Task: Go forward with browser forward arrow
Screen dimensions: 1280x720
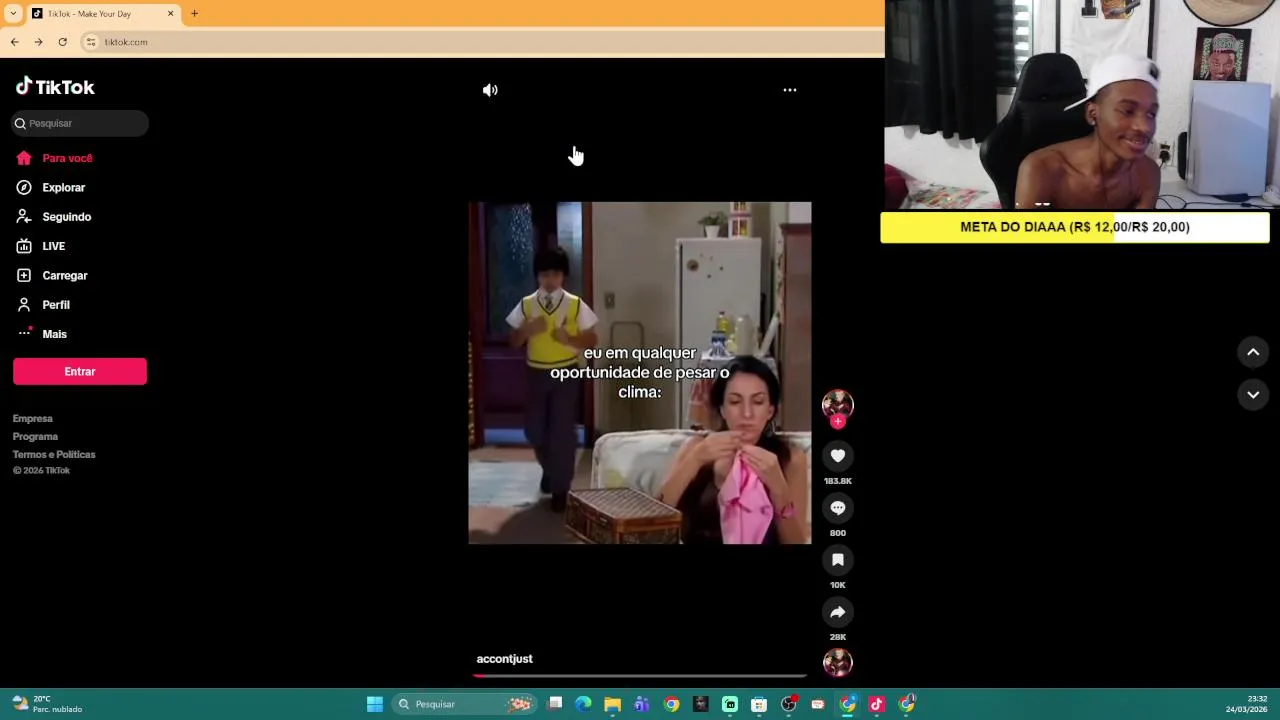Action: click(39, 42)
